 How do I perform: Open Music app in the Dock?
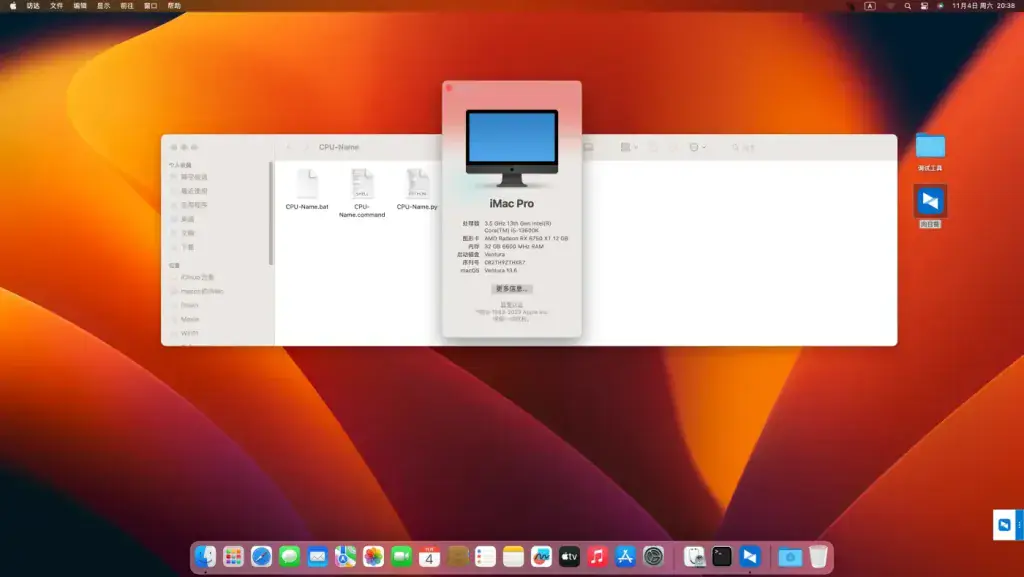tap(597, 557)
